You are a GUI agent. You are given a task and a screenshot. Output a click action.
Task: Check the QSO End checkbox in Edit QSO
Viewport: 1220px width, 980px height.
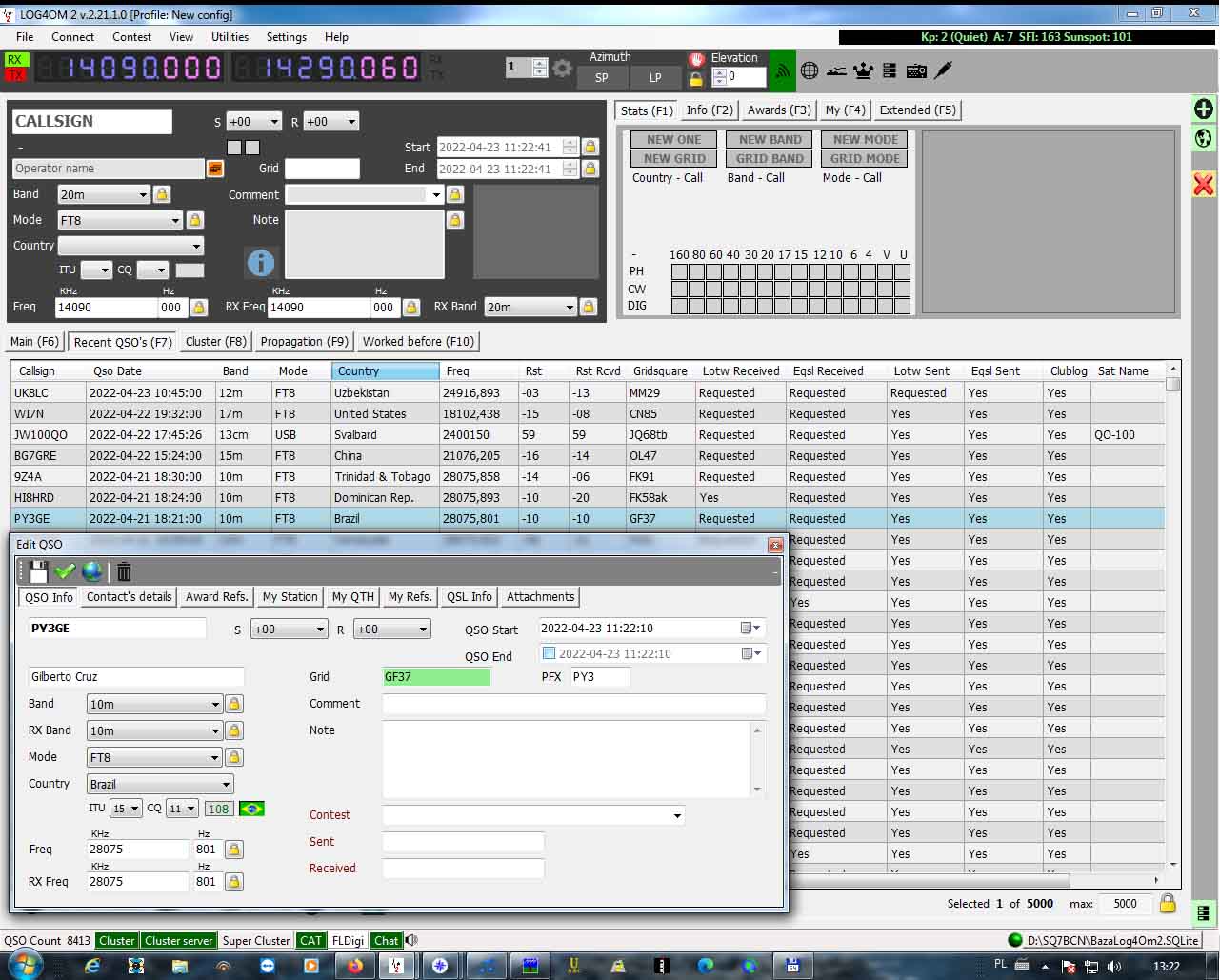(x=549, y=653)
